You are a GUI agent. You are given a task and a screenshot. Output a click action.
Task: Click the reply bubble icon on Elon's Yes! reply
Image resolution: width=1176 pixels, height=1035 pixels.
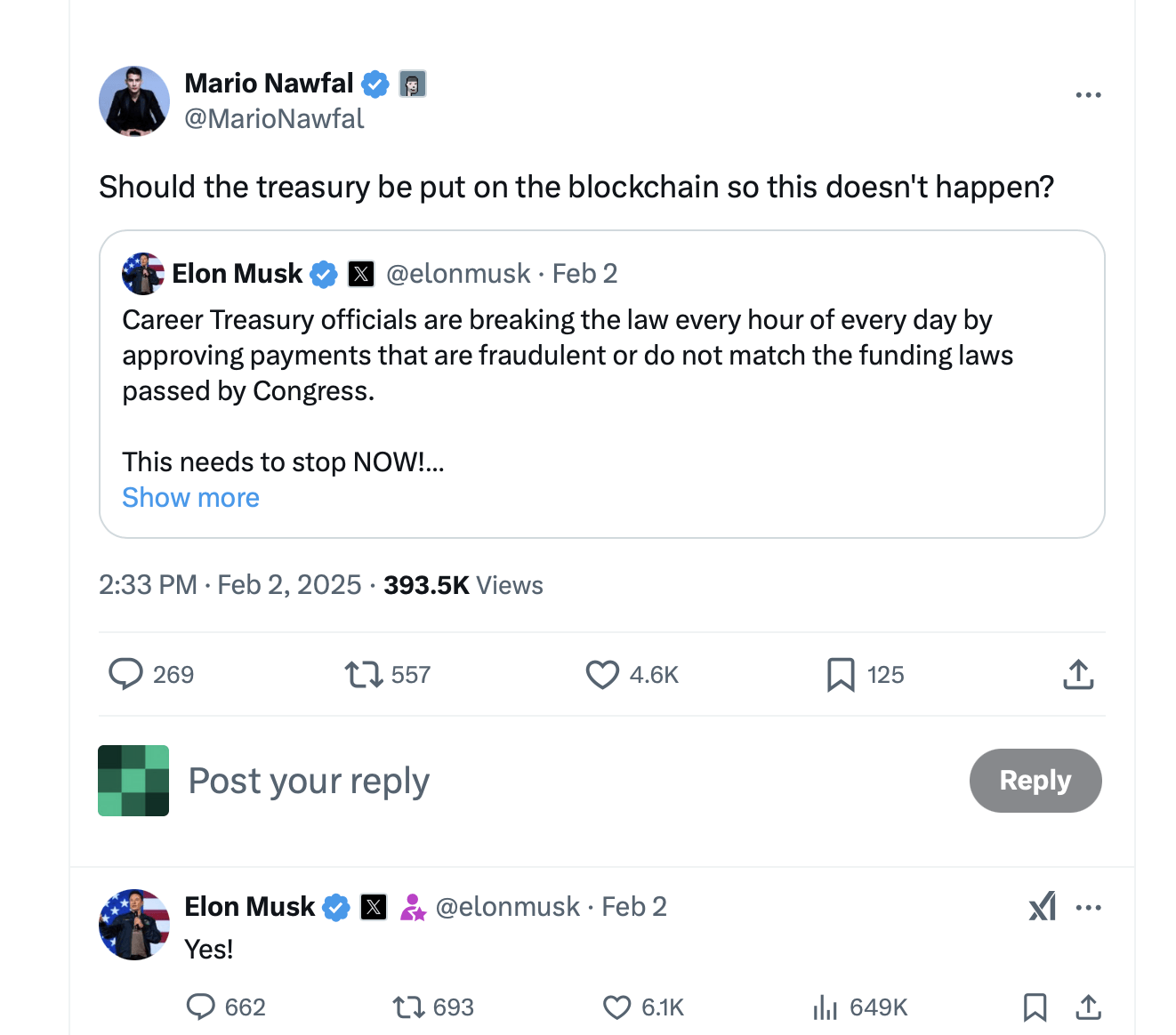202,1007
